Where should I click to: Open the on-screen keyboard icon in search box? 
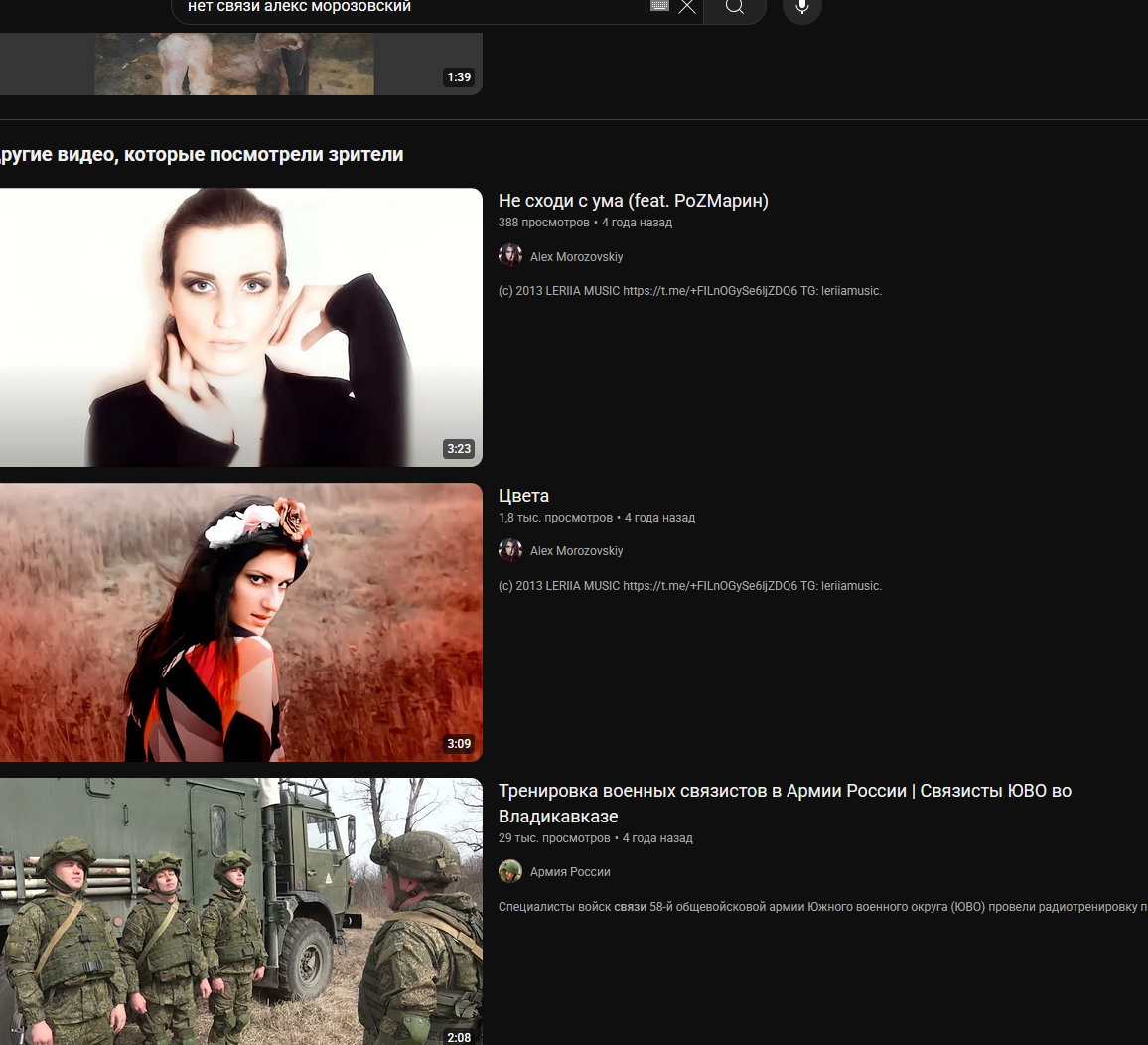coord(659,5)
